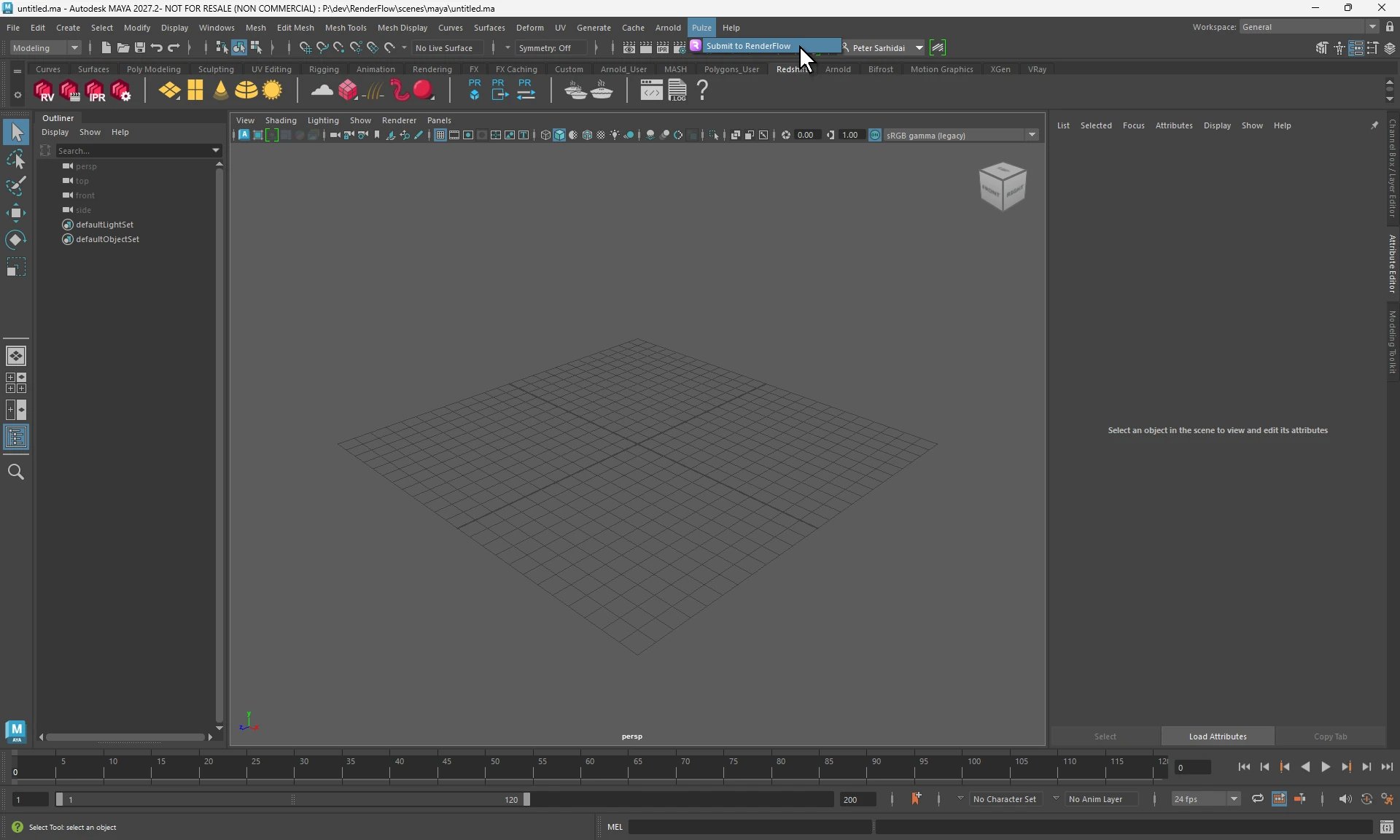Viewport: 1400px width, 840px height.
Task: Open the Script Editor icon at bottom right
Action: (1386, 827)
